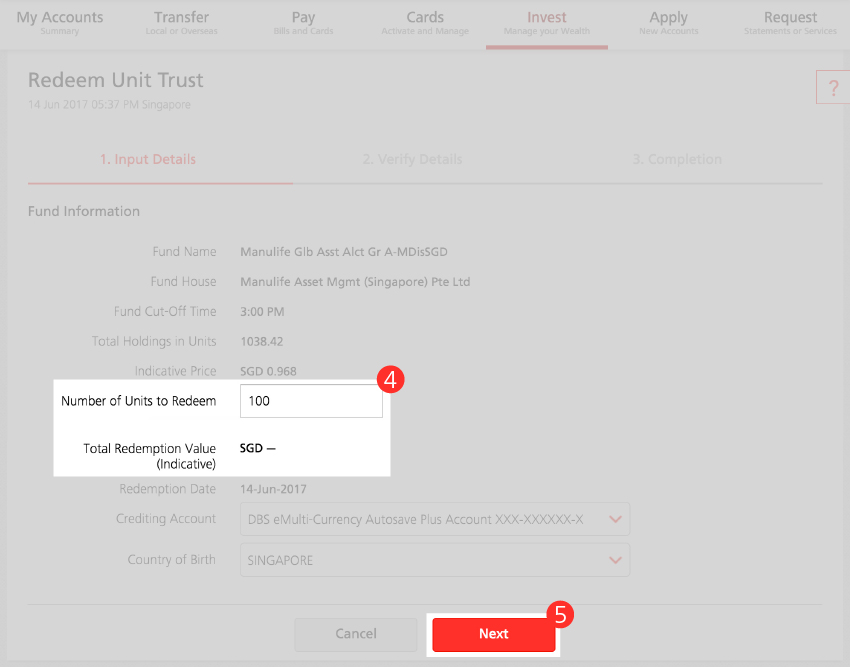
Task: Click the total holdings value 1038.42
Action: pyautogui.click(x=261, y=342)
